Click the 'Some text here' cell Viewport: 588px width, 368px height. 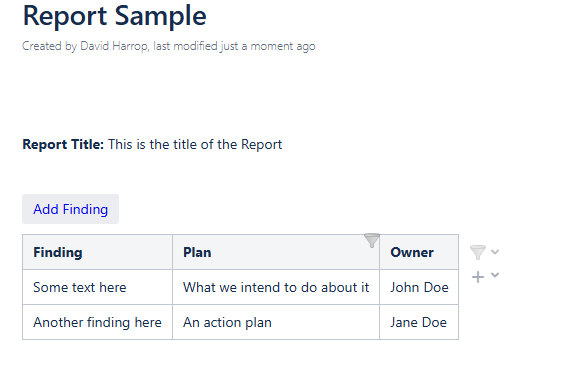click(x=98, y=287)
